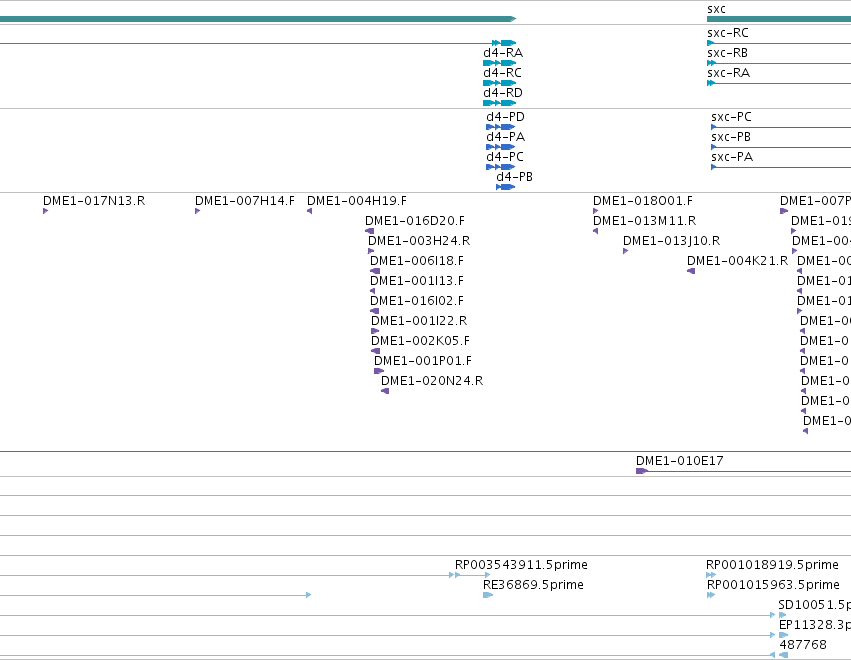This screenshot has width=851, height=660.
Task: Select the 487768 feature label
Action: [803, 645]
